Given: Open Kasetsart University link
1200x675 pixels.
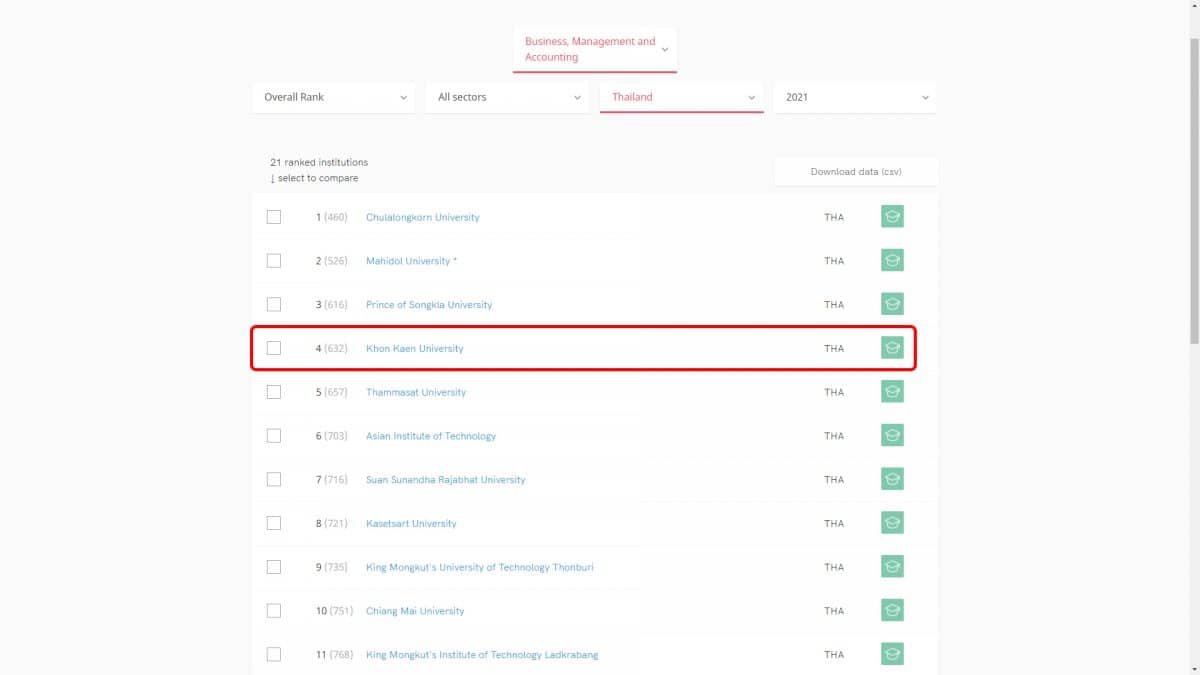Looking at the screenshot, I should (x=411, y=523).
